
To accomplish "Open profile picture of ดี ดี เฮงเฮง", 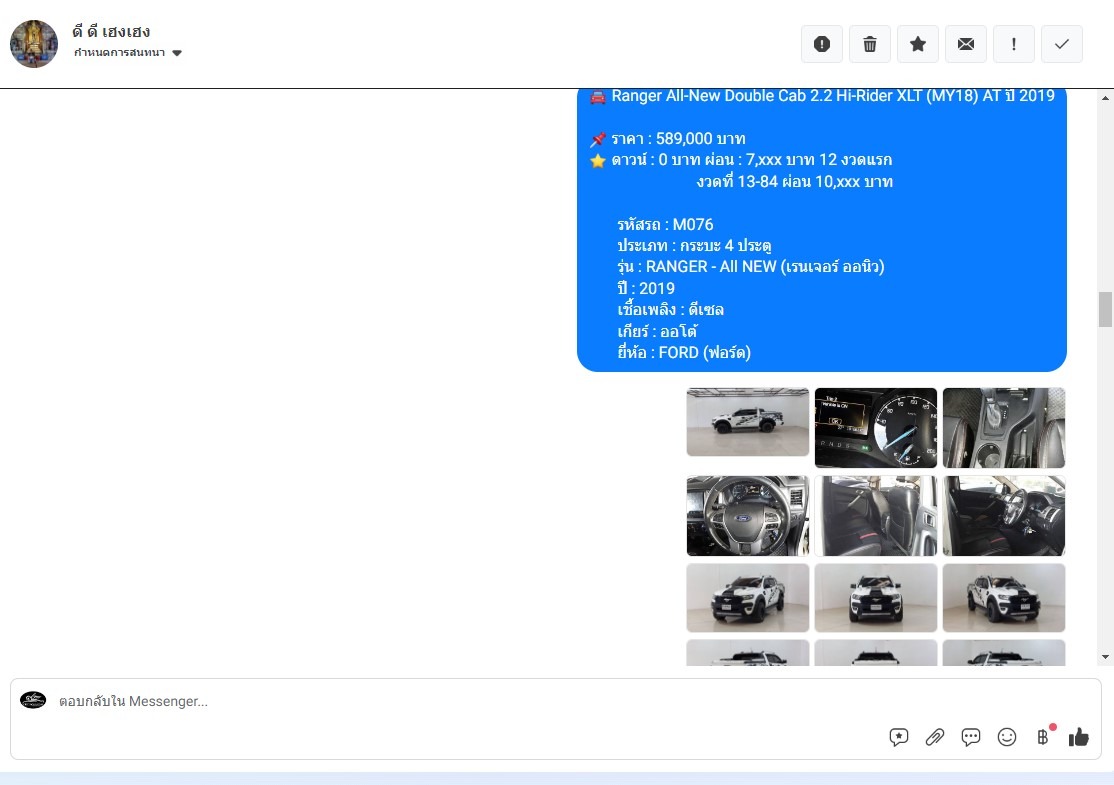I will click(x=33, y=44).
